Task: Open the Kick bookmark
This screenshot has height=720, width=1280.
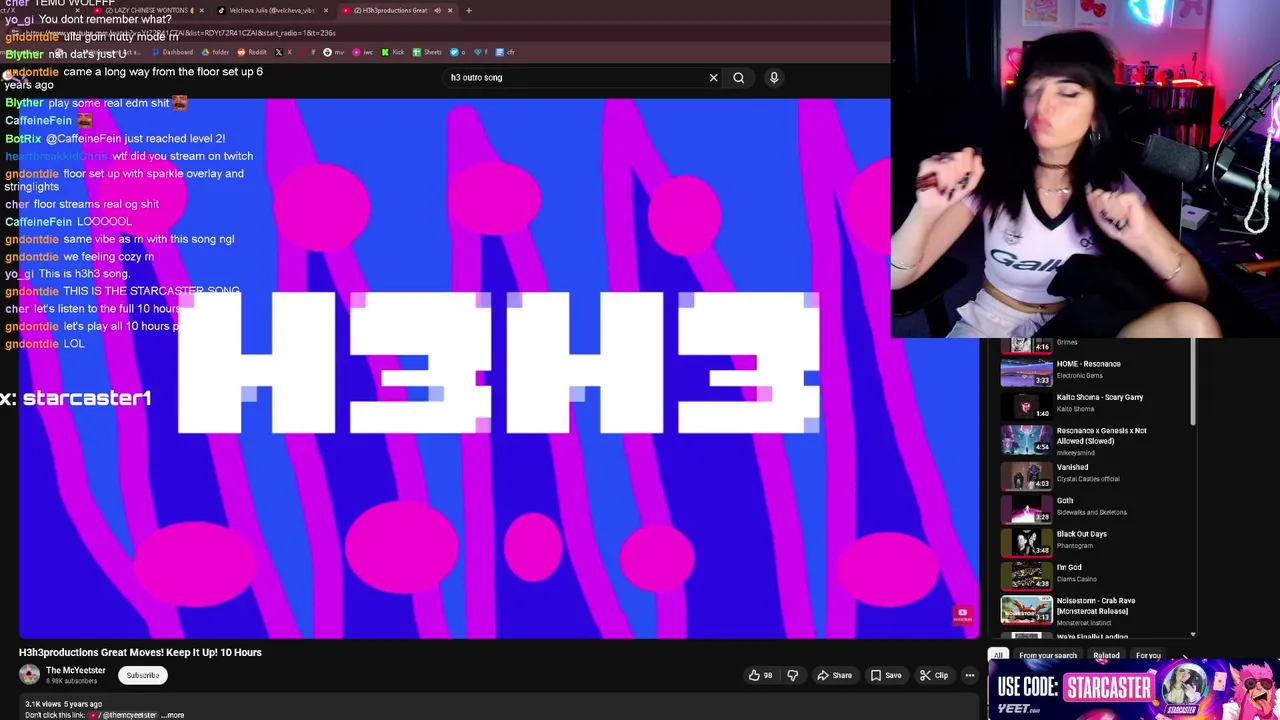Action: 392,52
